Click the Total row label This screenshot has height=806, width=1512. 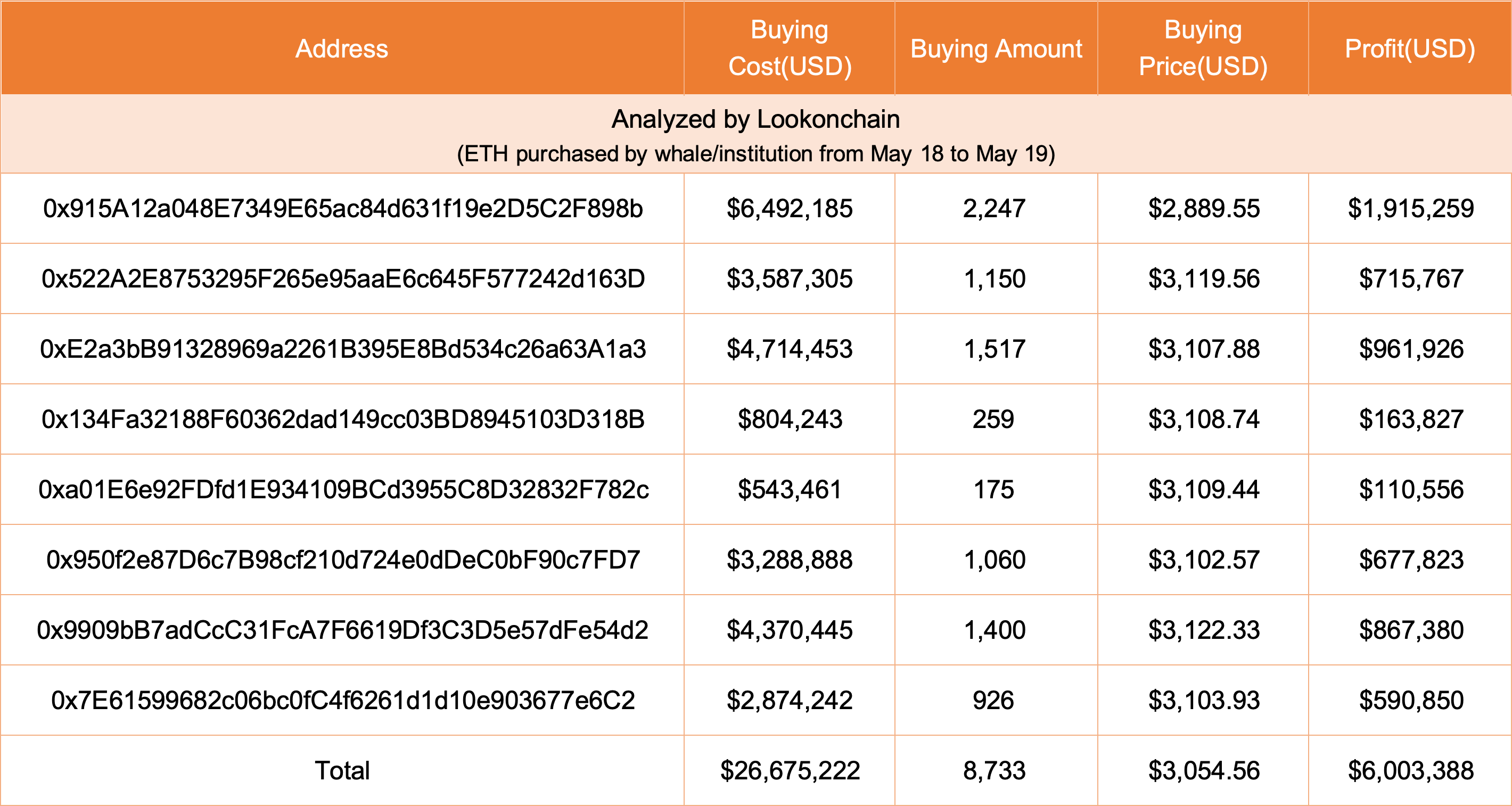pos(342,771)
